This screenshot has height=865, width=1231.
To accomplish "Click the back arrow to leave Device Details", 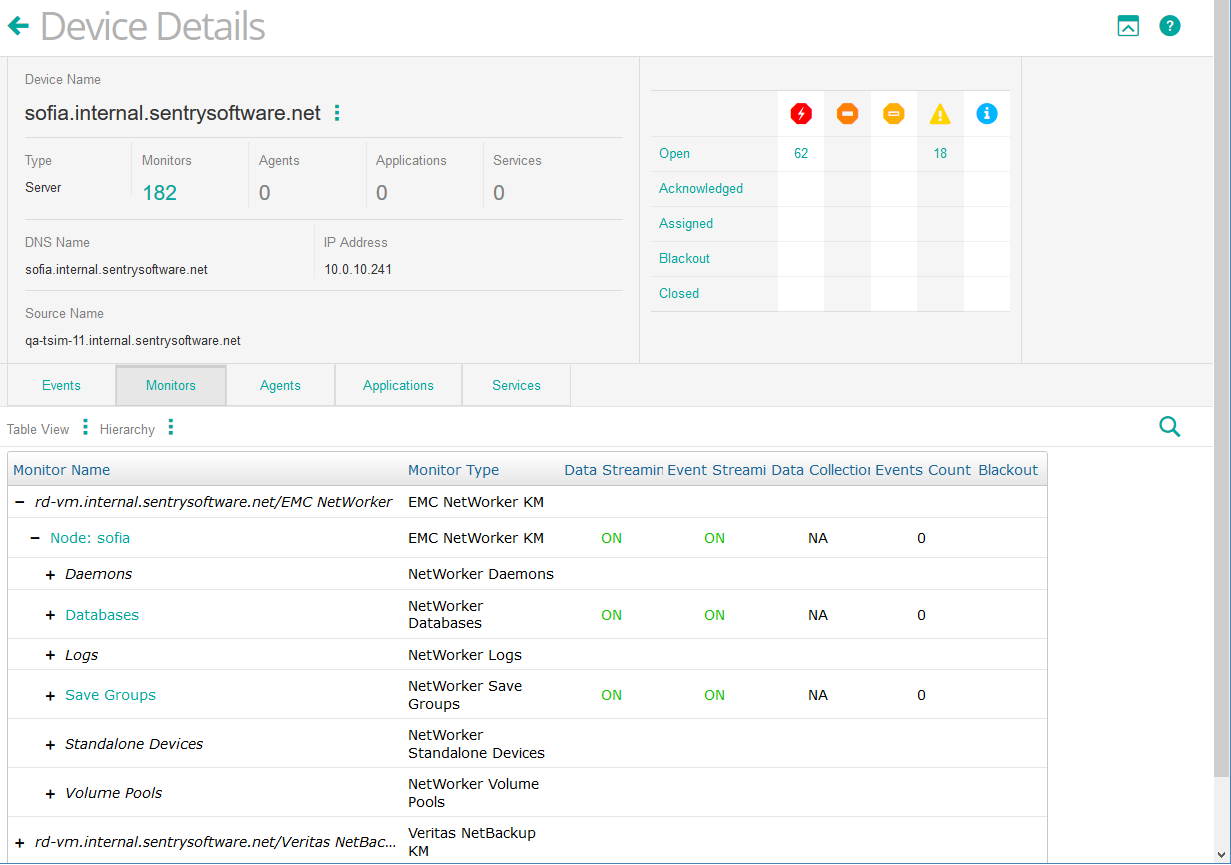I will [x=19, y=25].
